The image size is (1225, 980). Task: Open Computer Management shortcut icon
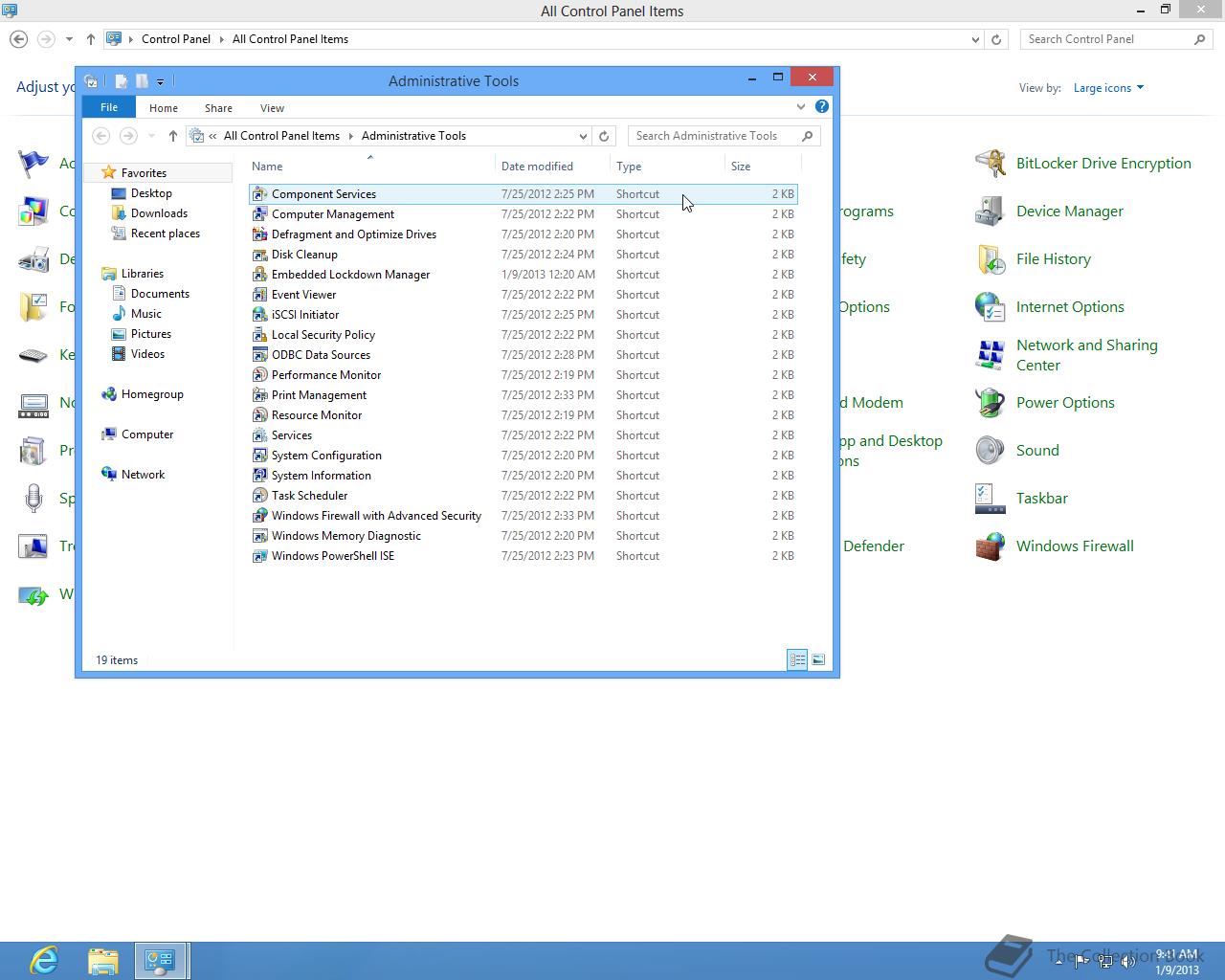pos(259,214)
